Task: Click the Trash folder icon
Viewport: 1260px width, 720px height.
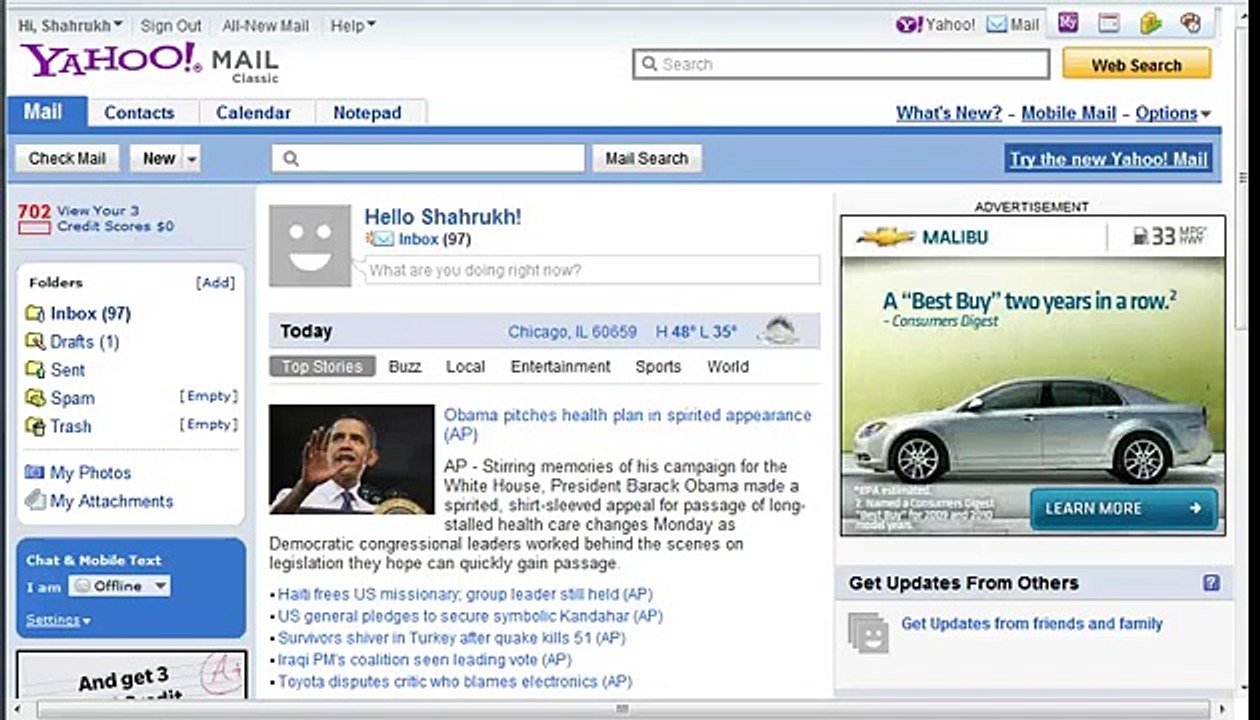Action: pyautogui.click(x=35, y=426)
